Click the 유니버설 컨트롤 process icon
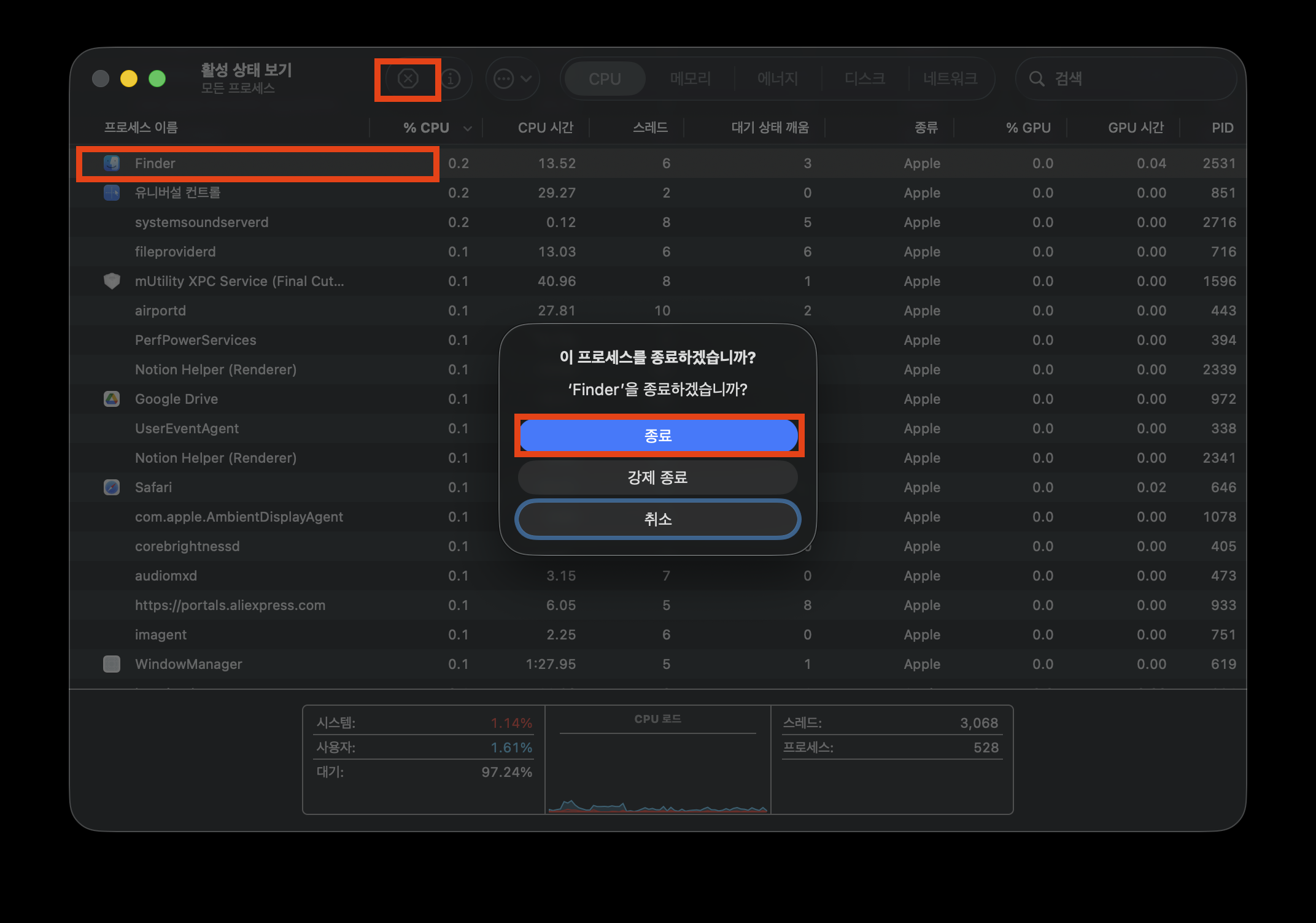Viewport: 1316px width, 923px height. click(x=112, y=193)
